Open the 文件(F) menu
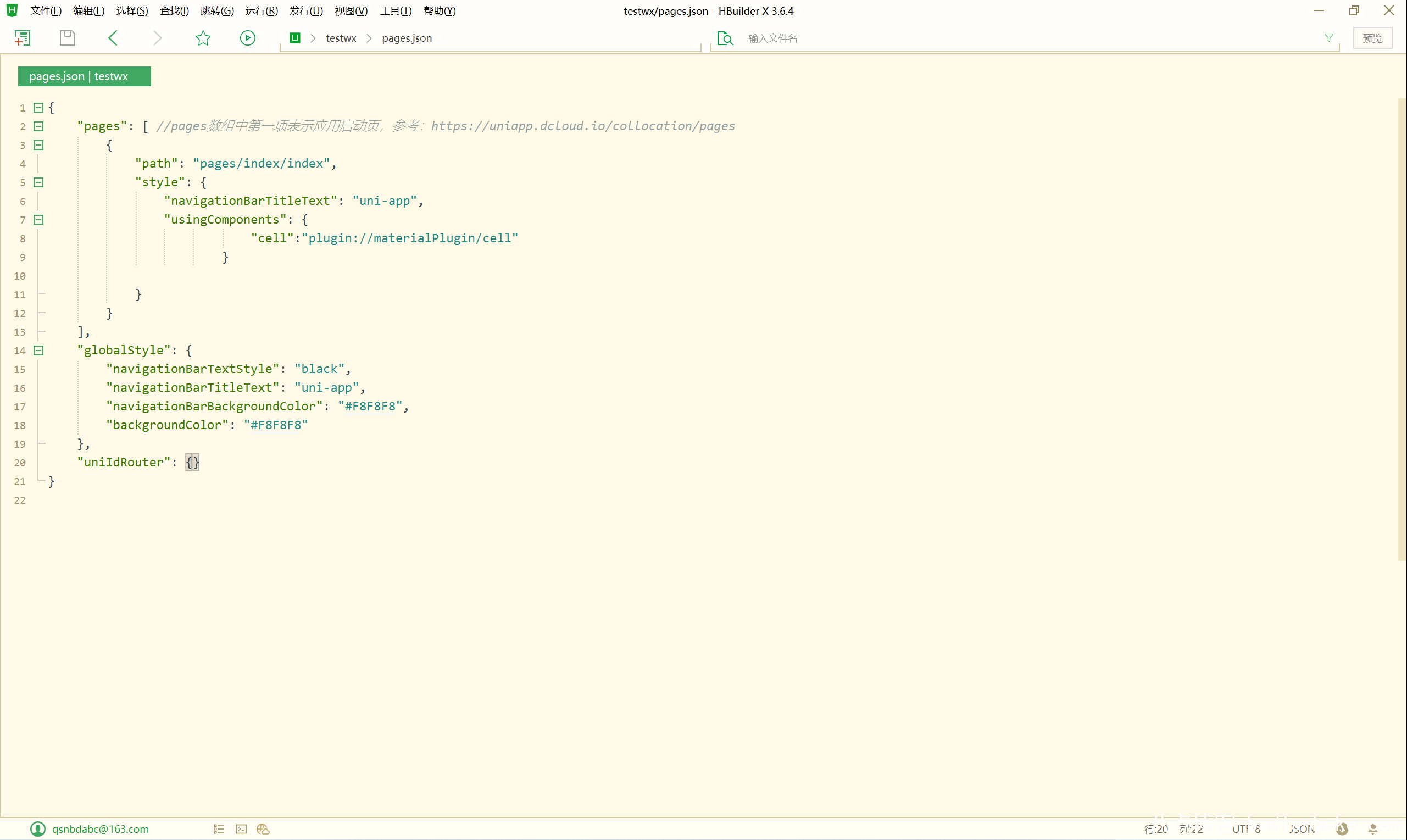 tap(46, 11)
